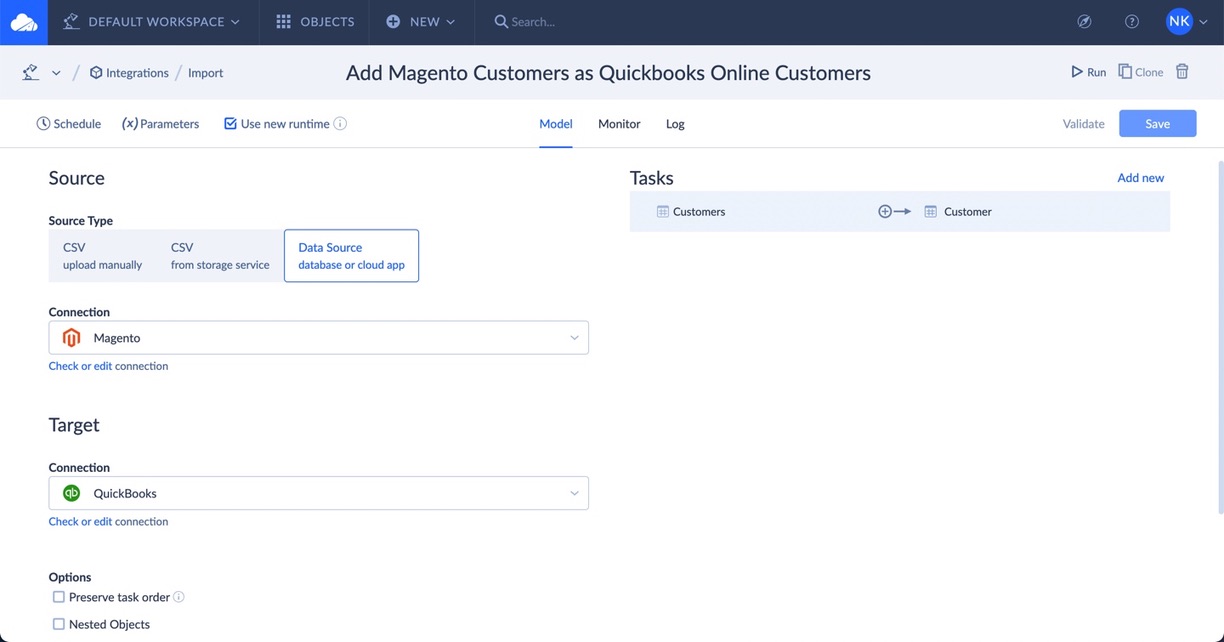Click the New plus icon
The image size is (1224, 642).
[393, 22]
